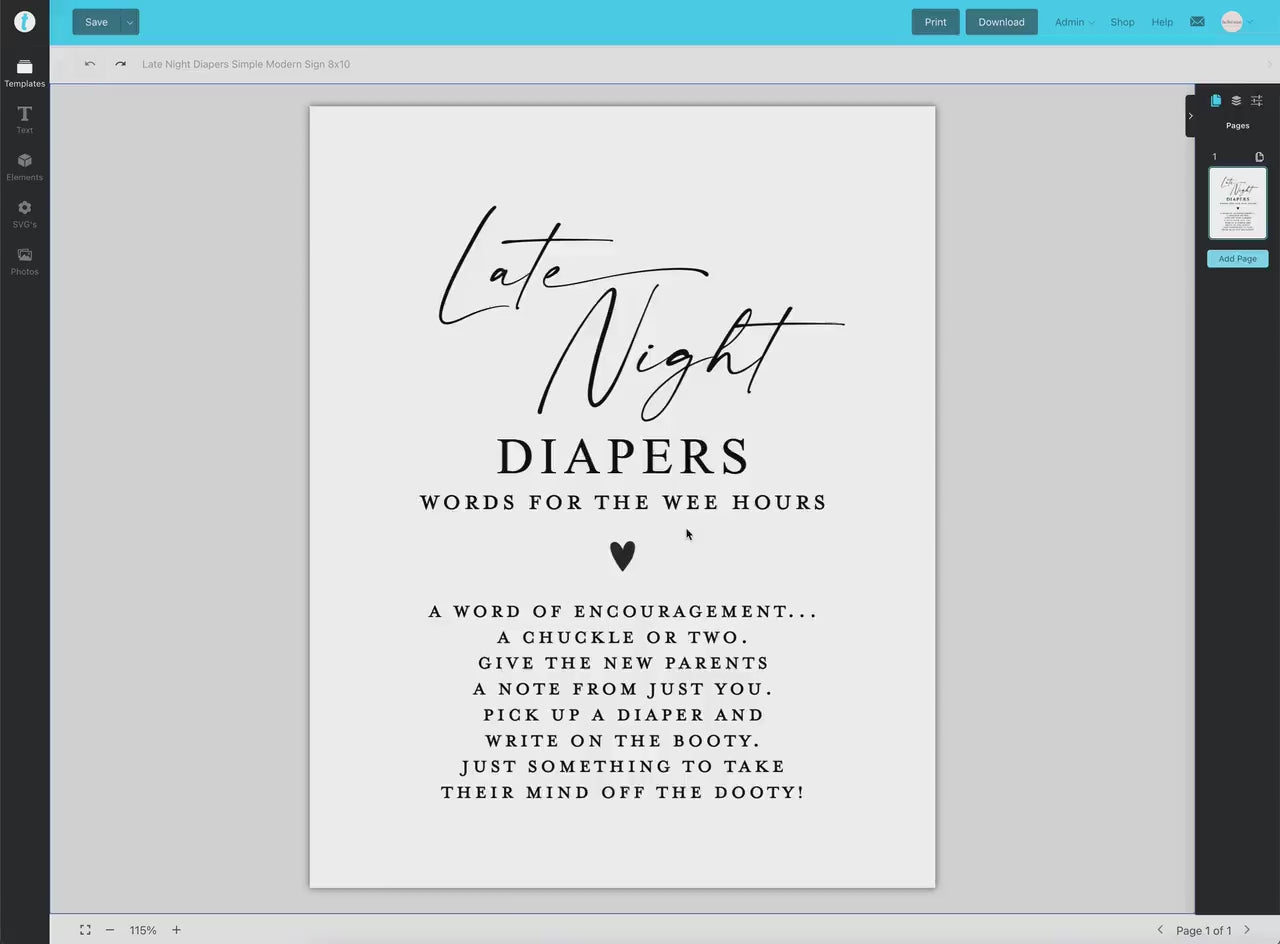This screenshot has width=1280, height=944.
Task: Select the line 'A CHUCKLE OR TWO.'
Action: coord(623,637)
